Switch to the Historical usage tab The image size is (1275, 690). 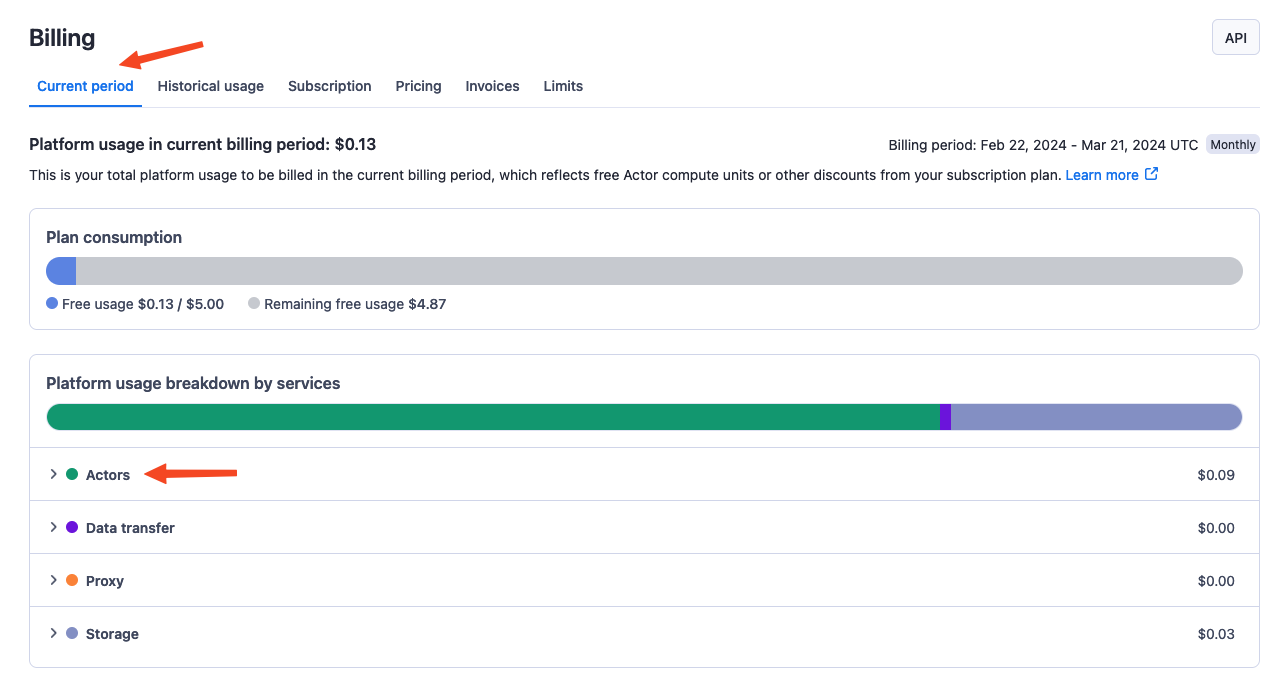[x=210, y=86]
